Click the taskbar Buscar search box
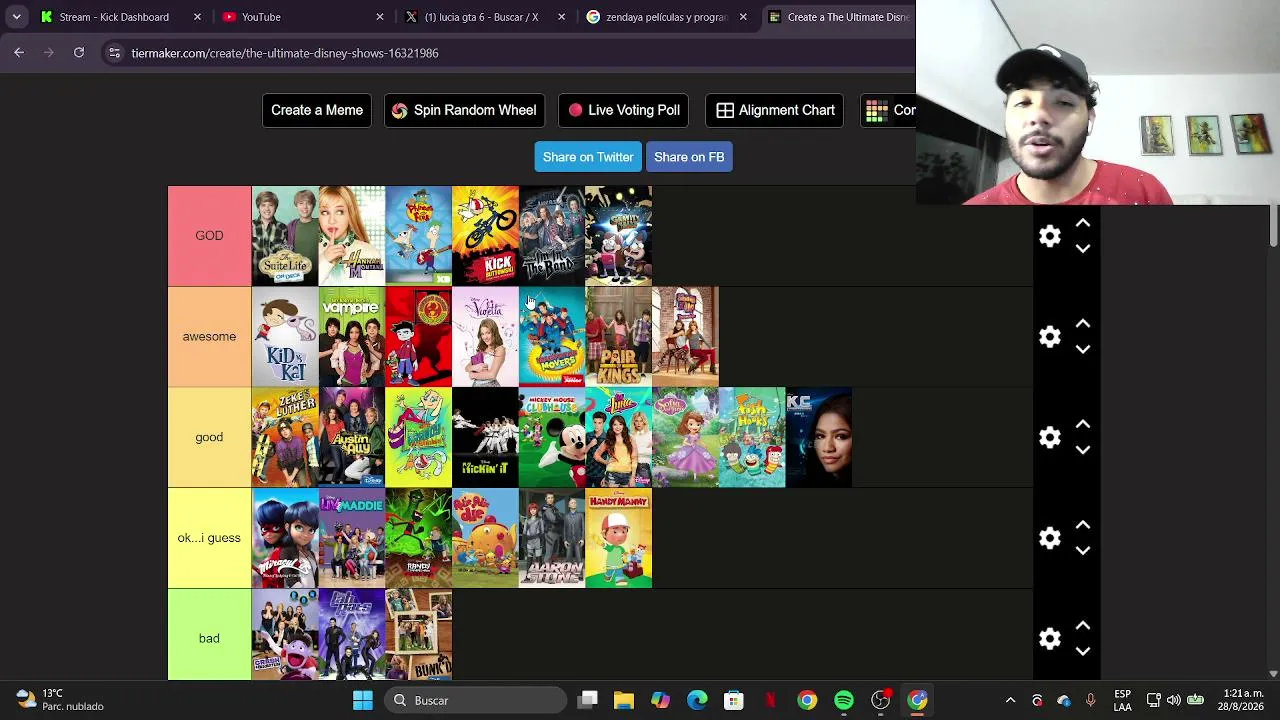 coord(476,700)
